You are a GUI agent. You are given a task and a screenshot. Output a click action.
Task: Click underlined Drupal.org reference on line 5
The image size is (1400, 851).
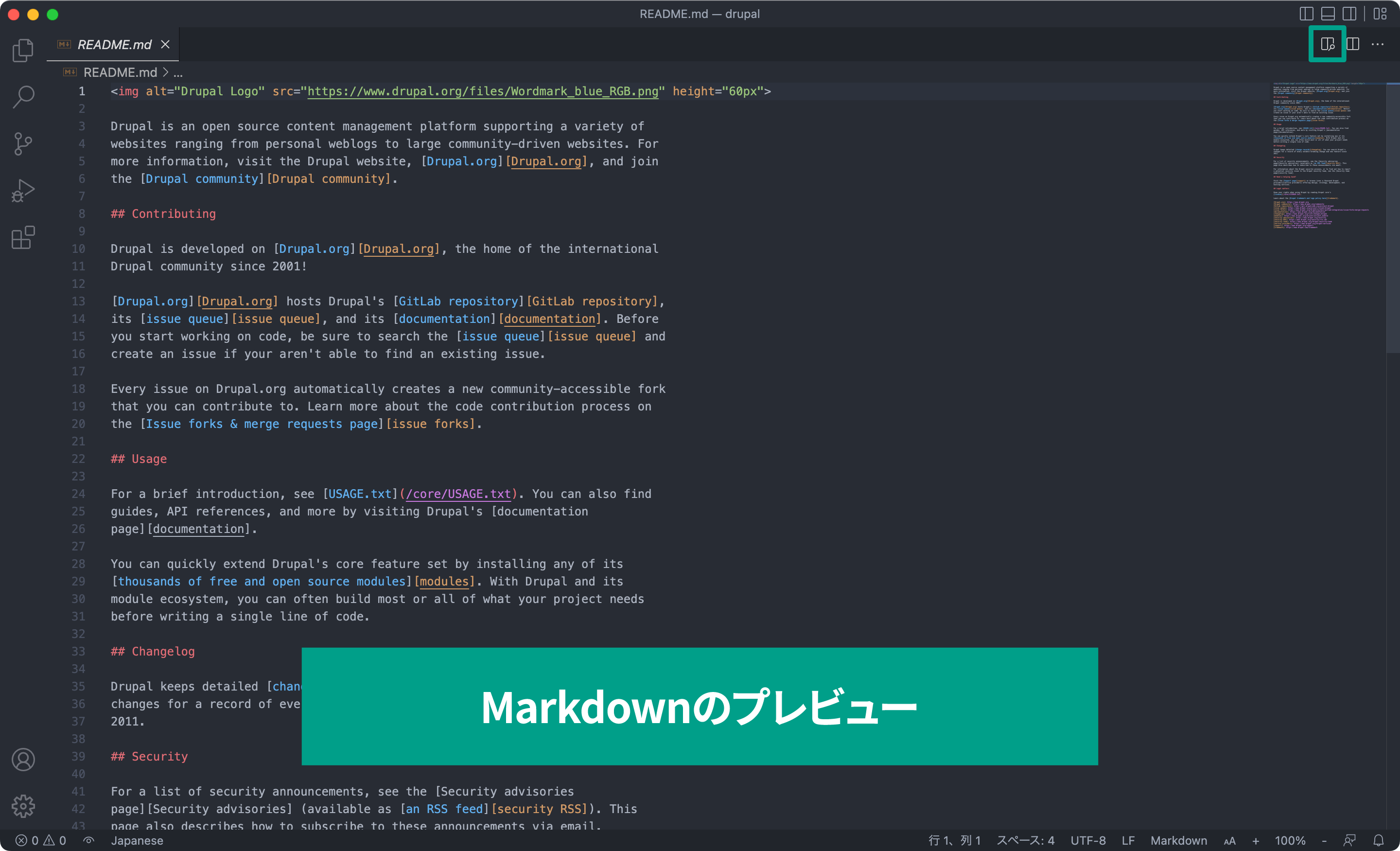[546, 161]
